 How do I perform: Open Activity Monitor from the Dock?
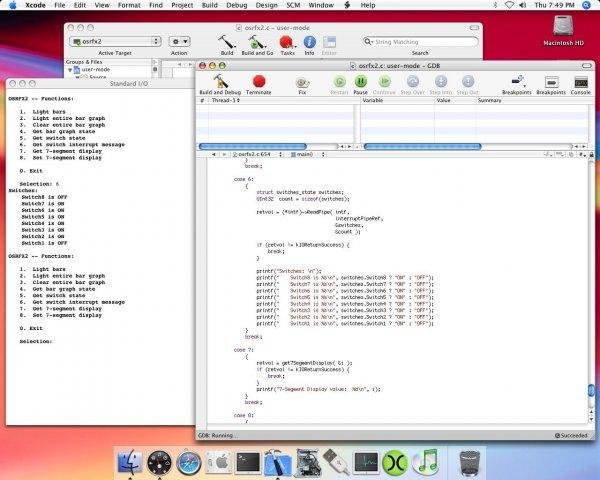[366, 462]
